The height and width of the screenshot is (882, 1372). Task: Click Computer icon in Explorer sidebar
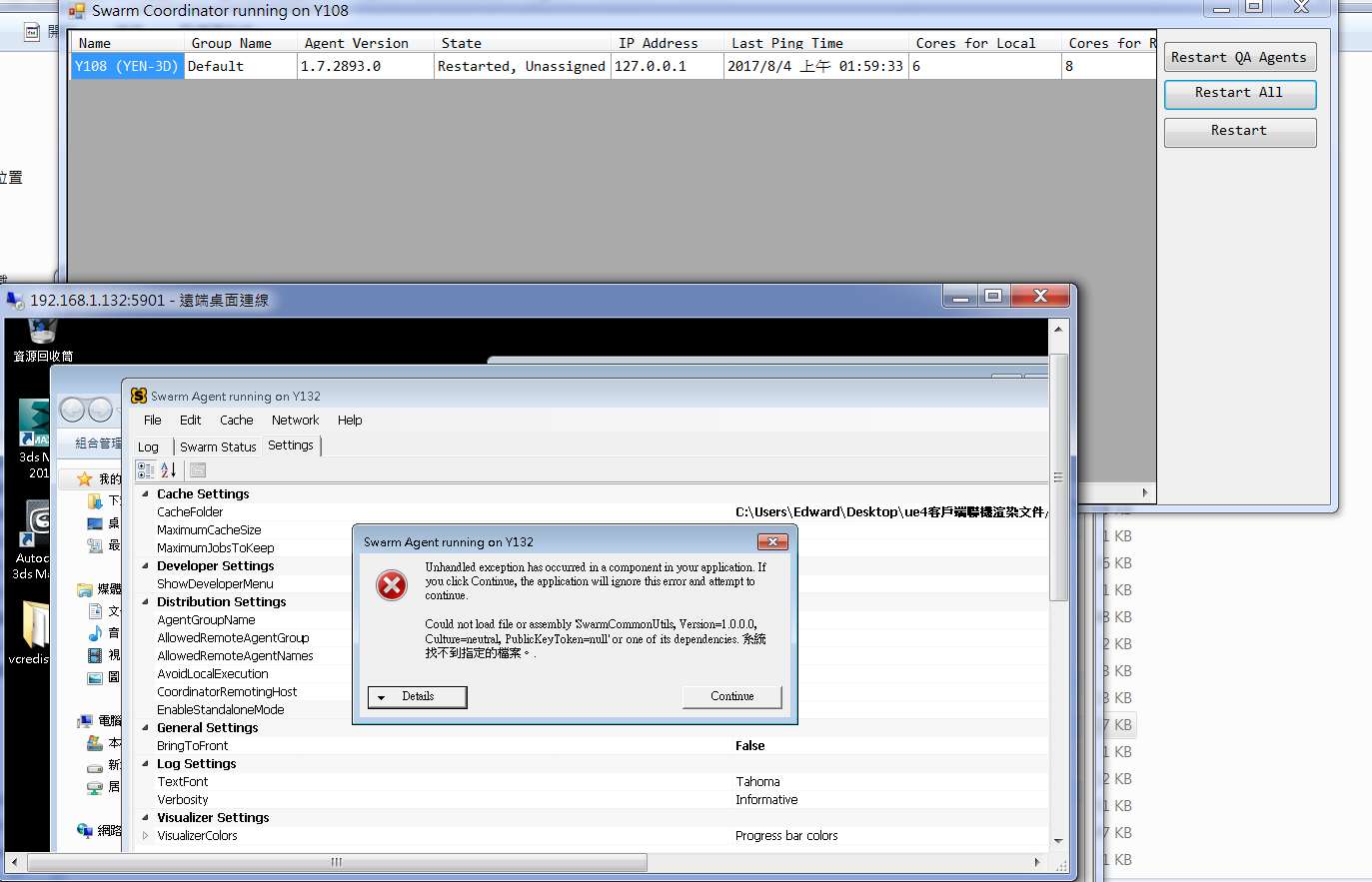click(85, 721)
